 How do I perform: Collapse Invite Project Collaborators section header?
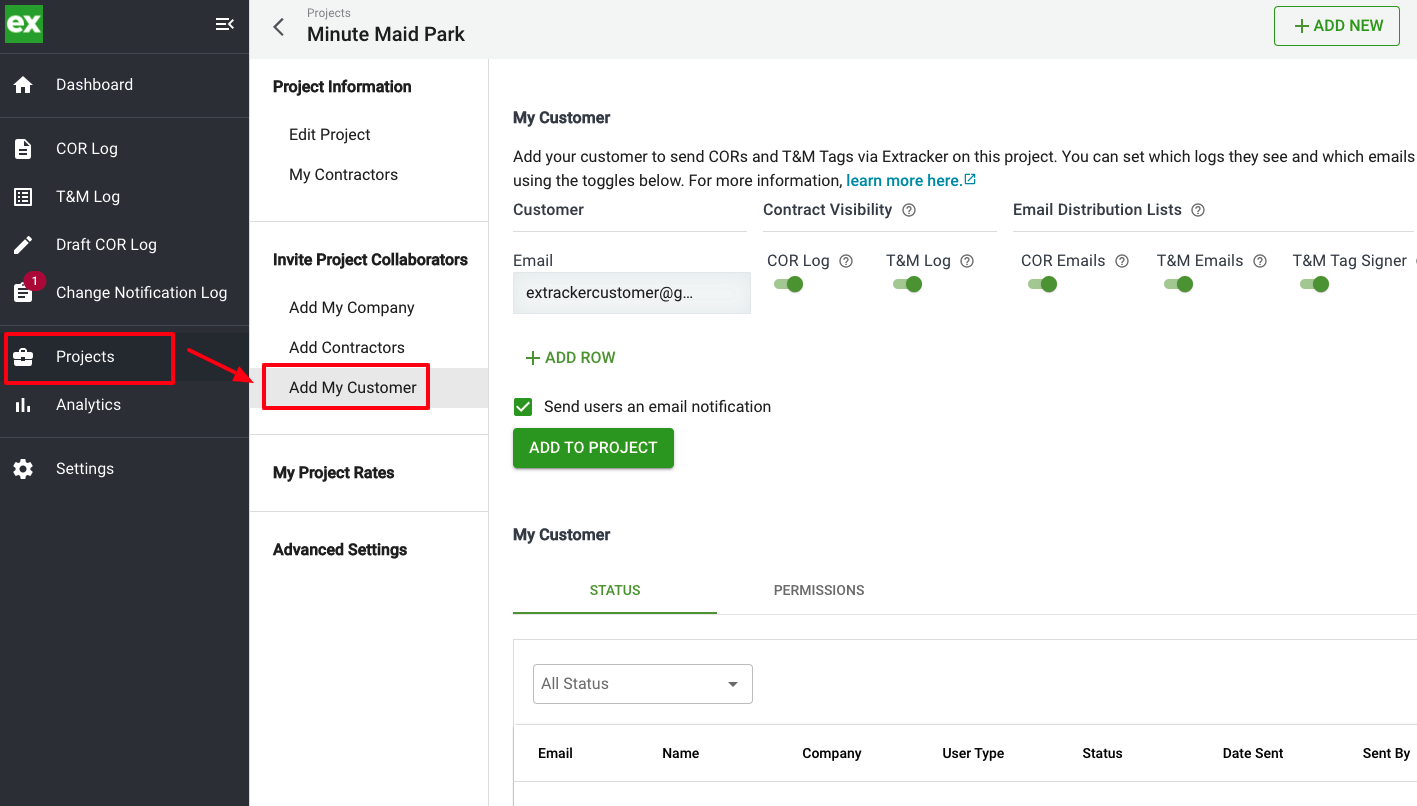pyautogui.click(x=370, y=260)
